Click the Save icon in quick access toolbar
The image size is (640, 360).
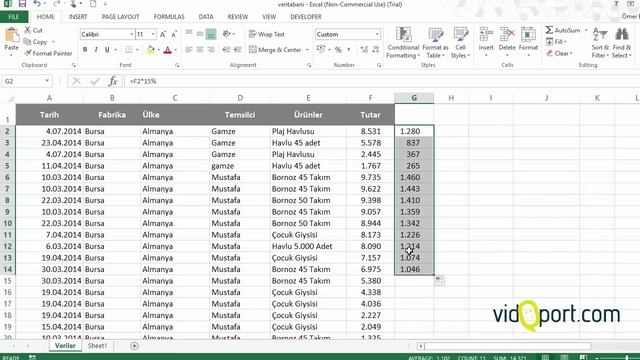pos(22,4)
